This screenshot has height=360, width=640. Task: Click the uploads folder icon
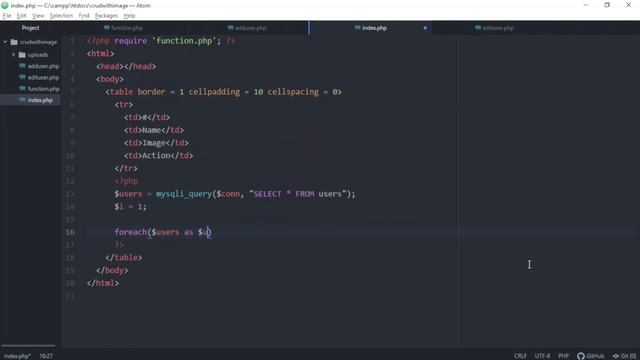click(x=22, y=55)
